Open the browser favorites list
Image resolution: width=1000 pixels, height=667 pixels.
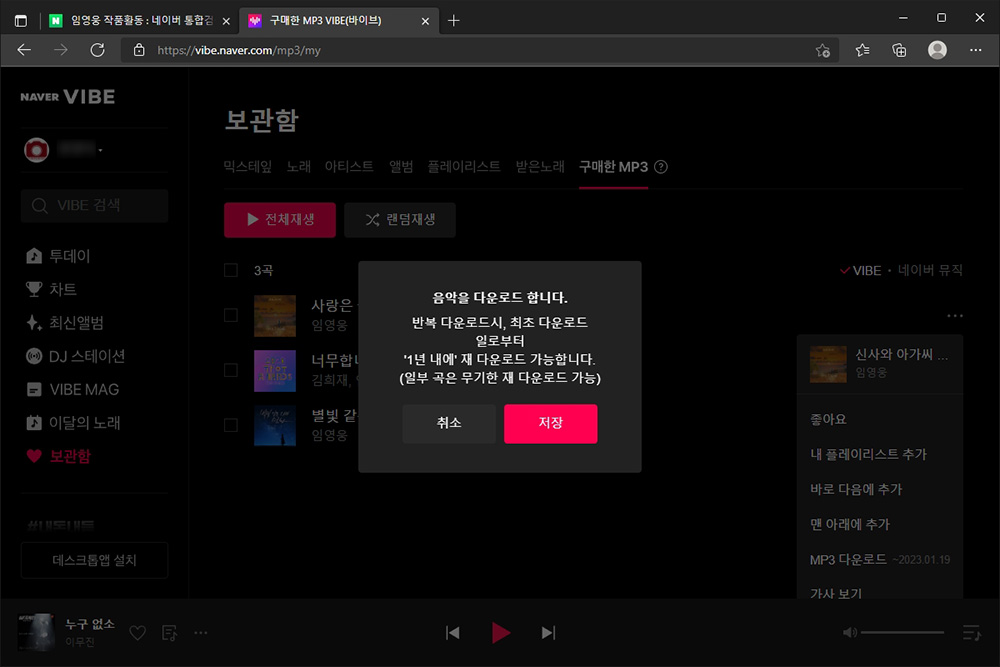862,50
